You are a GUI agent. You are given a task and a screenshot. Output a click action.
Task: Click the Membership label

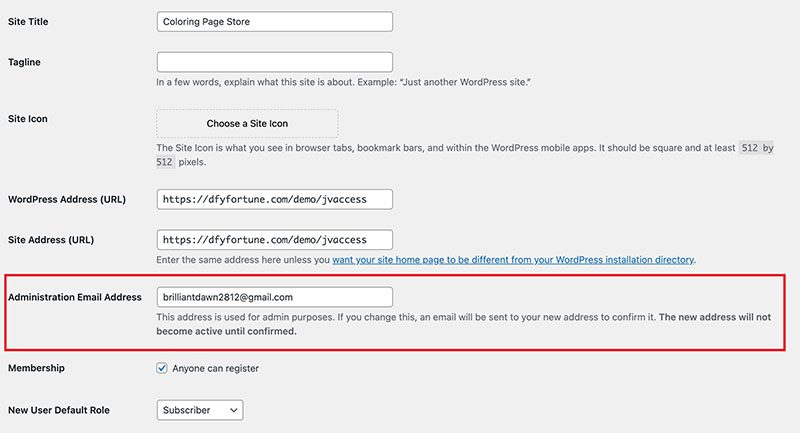(x=36, y=368)
